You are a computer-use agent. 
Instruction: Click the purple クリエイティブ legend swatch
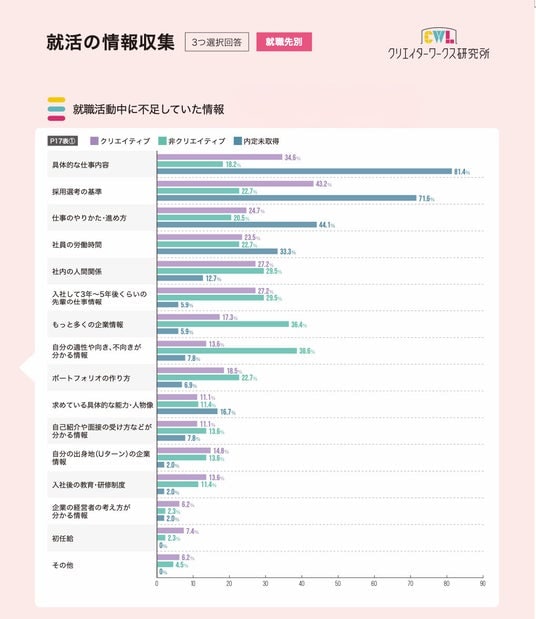[x=94, y=141]
